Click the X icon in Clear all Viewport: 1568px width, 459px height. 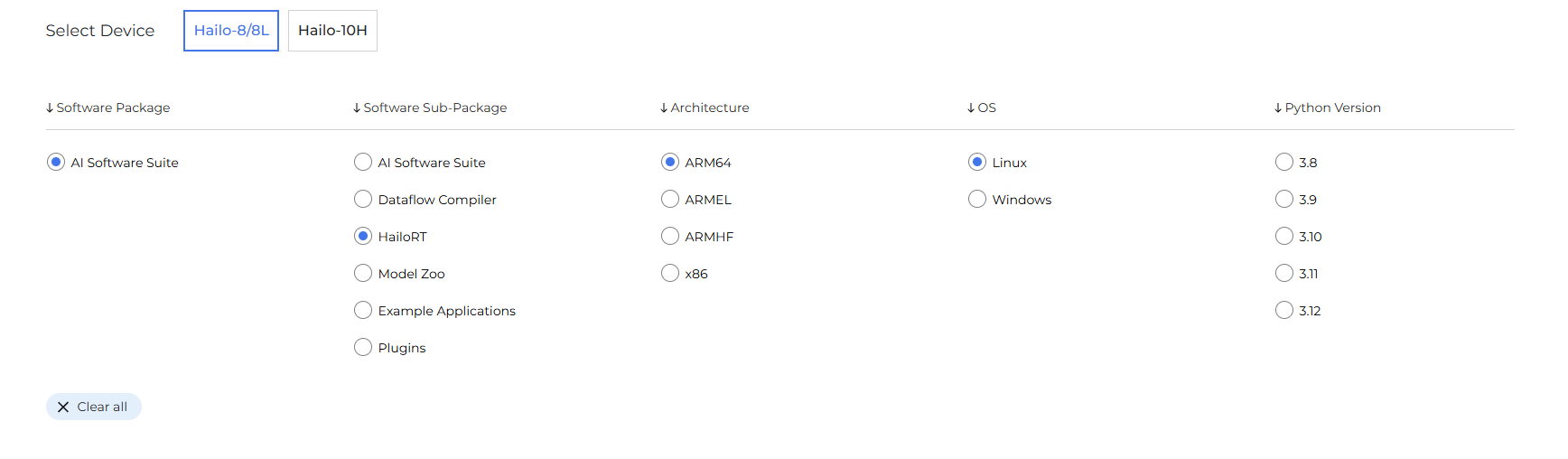coord(63,407)
